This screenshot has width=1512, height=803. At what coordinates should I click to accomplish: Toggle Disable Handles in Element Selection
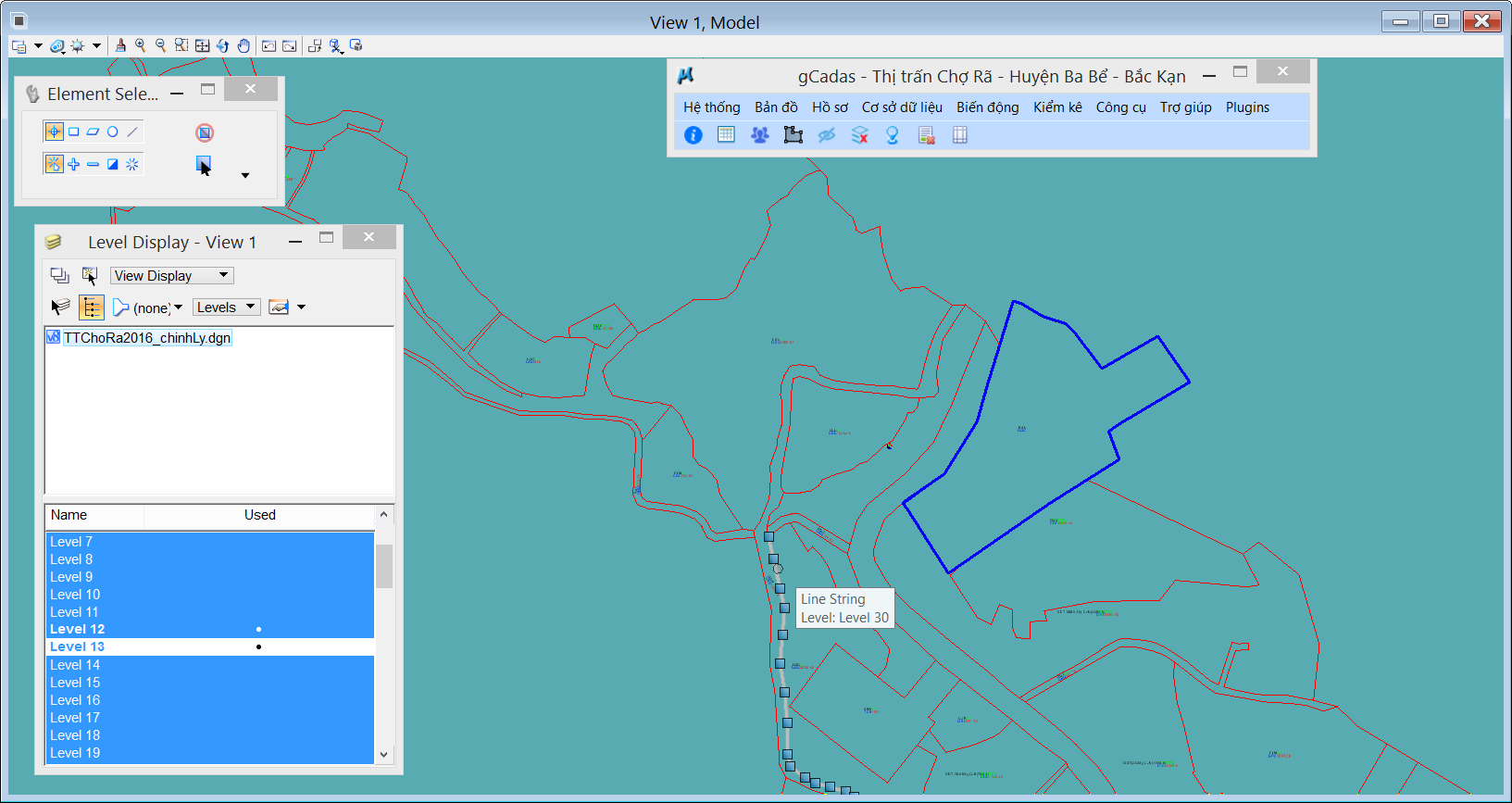pyautogui.click(x=205, y=132)
